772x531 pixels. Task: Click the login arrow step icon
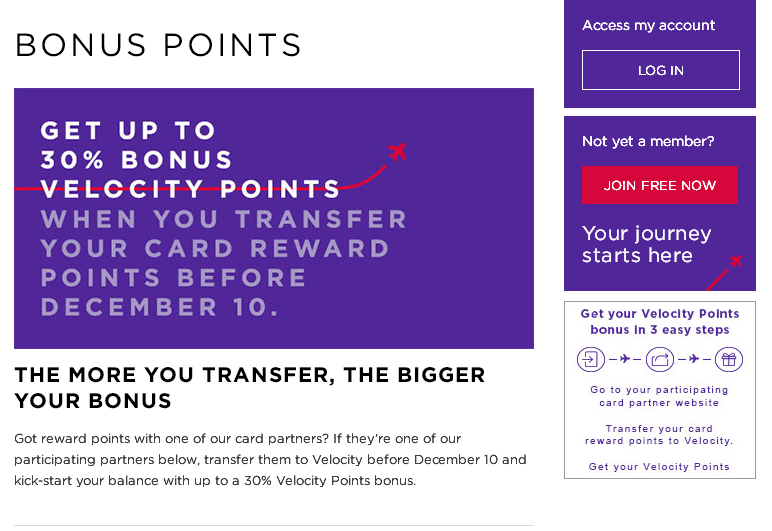(590, 359)
